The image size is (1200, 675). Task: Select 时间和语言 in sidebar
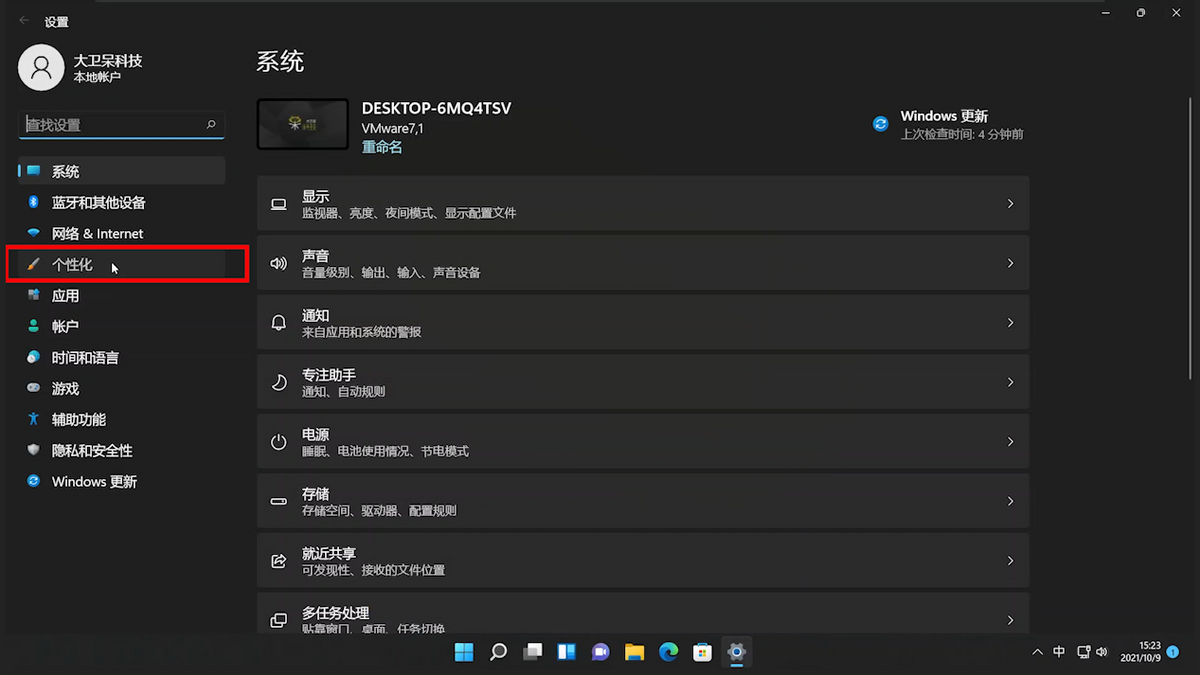pyautogui.click(x=122, y=357)
